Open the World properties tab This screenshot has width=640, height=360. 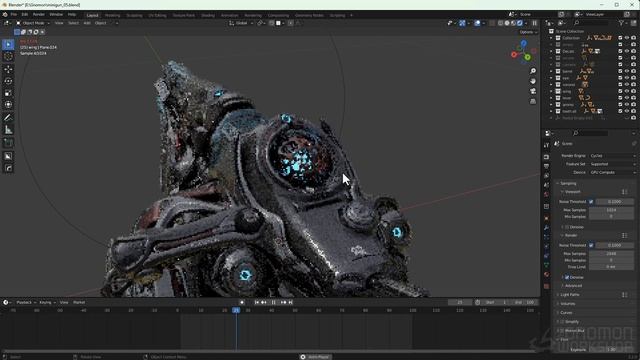coord(547,195)
